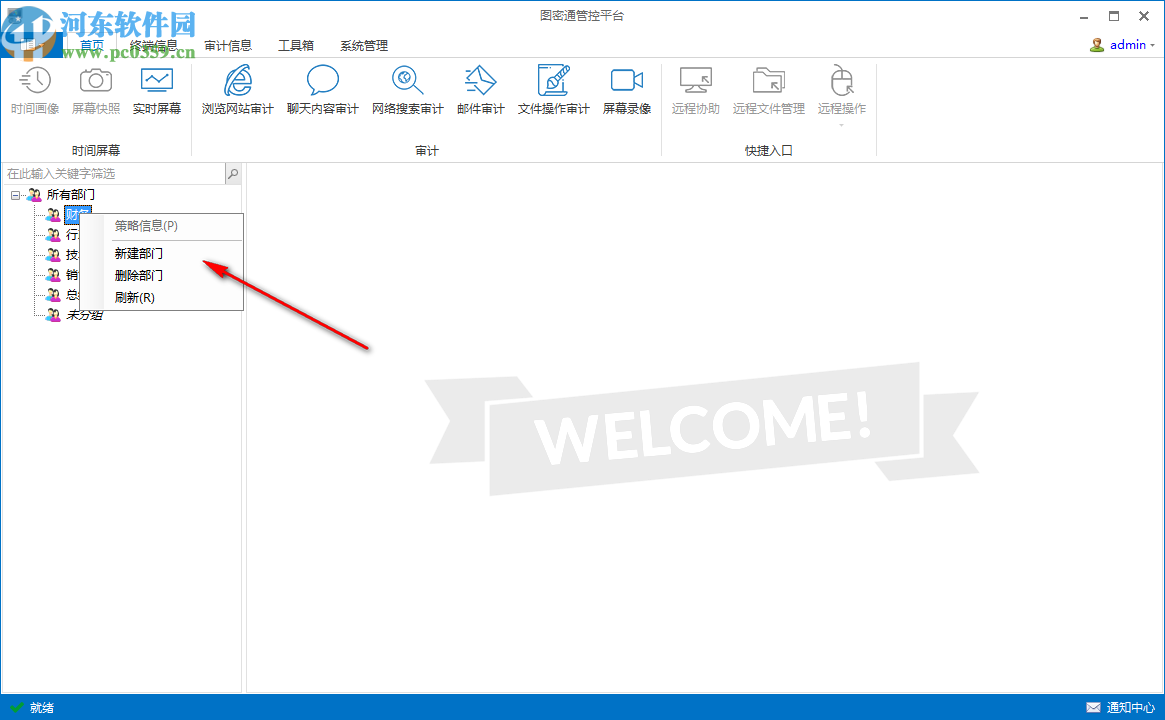
Task: Click the search magnifier in the filter box
Action: pyautogui.click(x=233, y=173)
